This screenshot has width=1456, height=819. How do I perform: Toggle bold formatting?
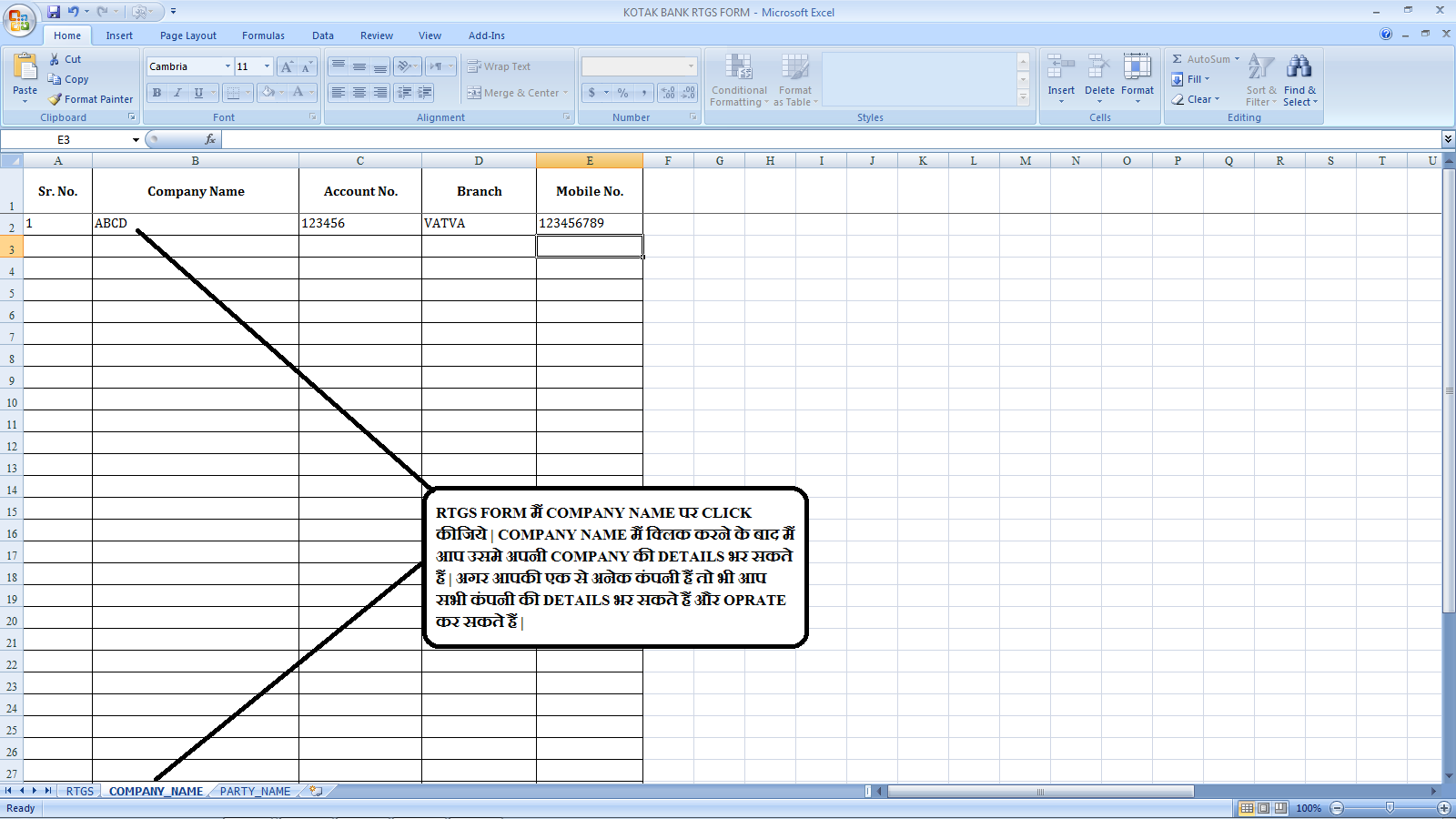tap(156, 92)
